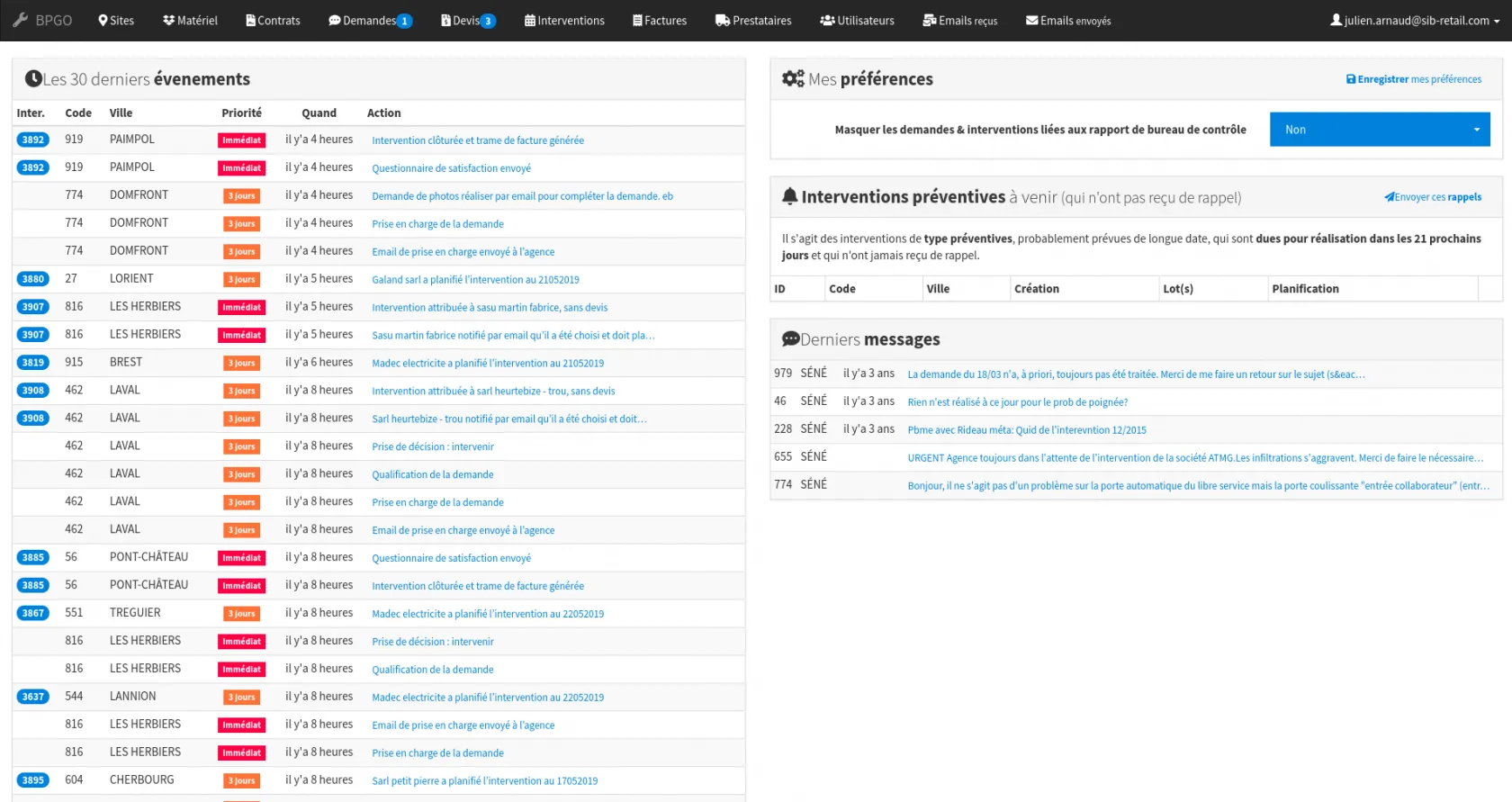Open intervention badge 3819 for BREST
This screenshot has height=802, width=1512.
coord(33,363)
